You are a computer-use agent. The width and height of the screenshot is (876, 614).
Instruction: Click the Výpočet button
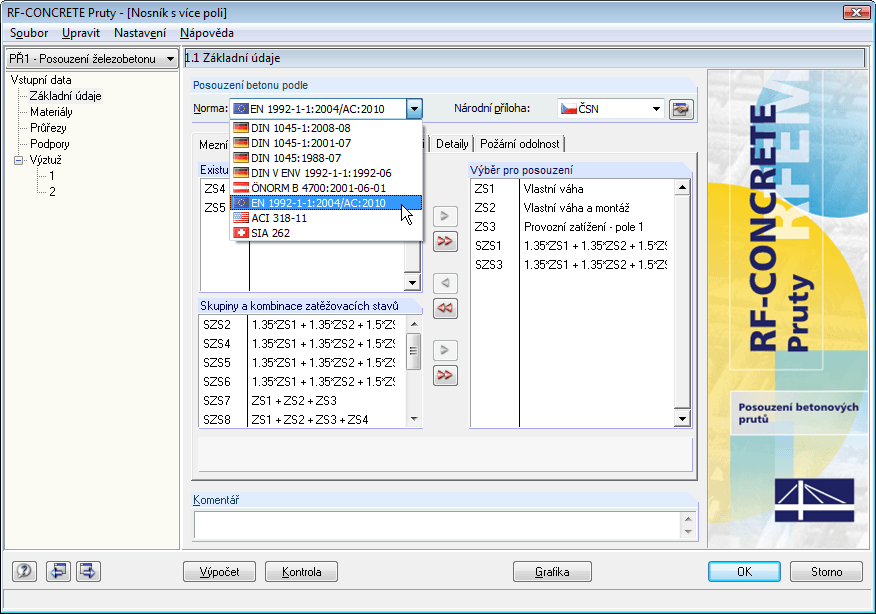[220, 572]
